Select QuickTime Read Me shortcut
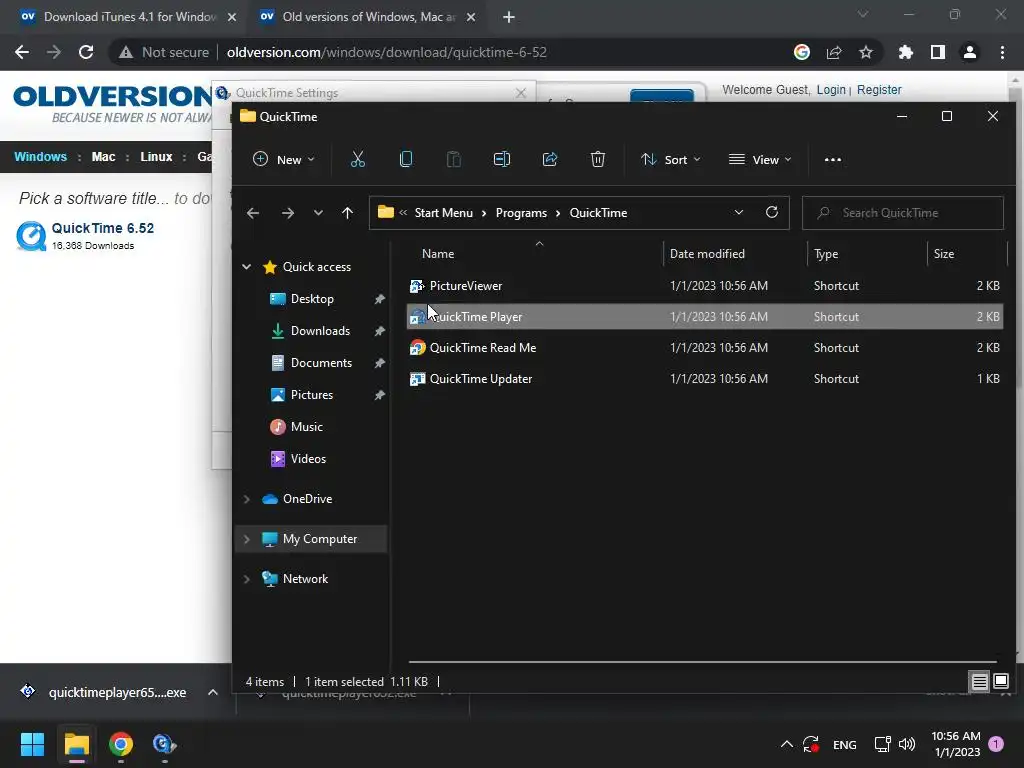This screenshot has width=1024, height=768. [x=704, y=347]
